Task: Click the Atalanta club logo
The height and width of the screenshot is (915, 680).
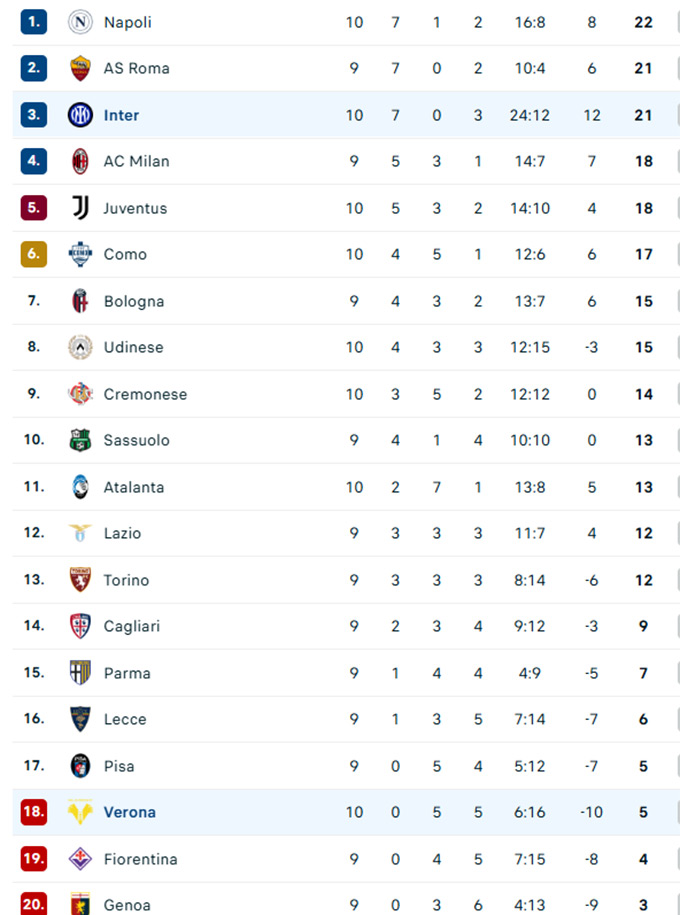Action: click(x=80, y=487)
